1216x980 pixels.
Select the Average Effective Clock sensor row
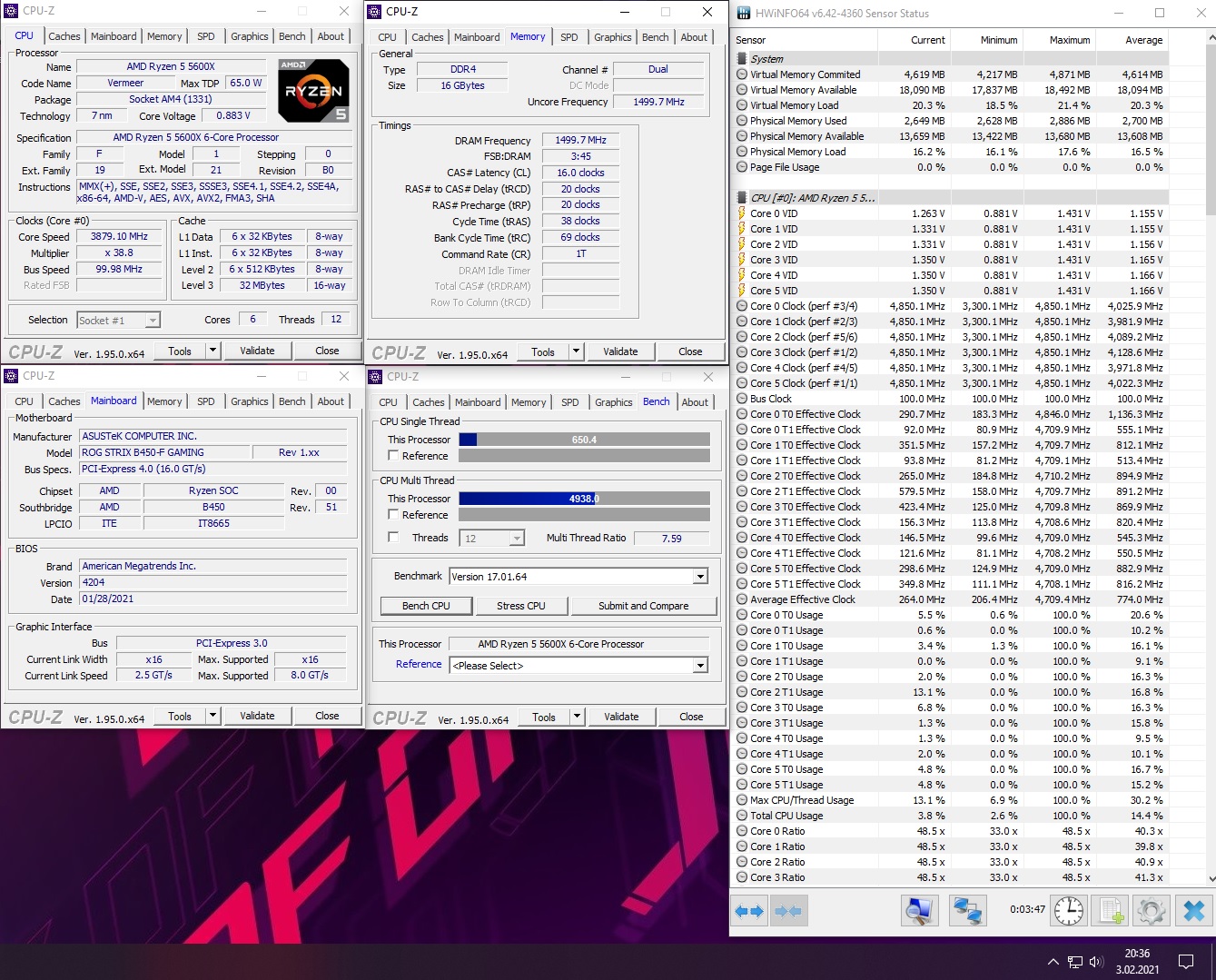pyautogui.click(x=951, y=599)
